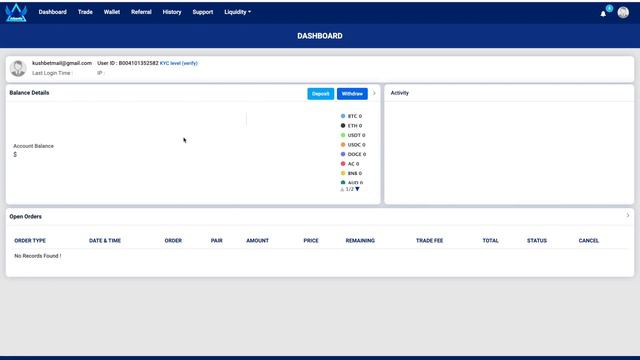Click the ORDER TYPE column header
The image size is (640, 360).
point(30,241)
